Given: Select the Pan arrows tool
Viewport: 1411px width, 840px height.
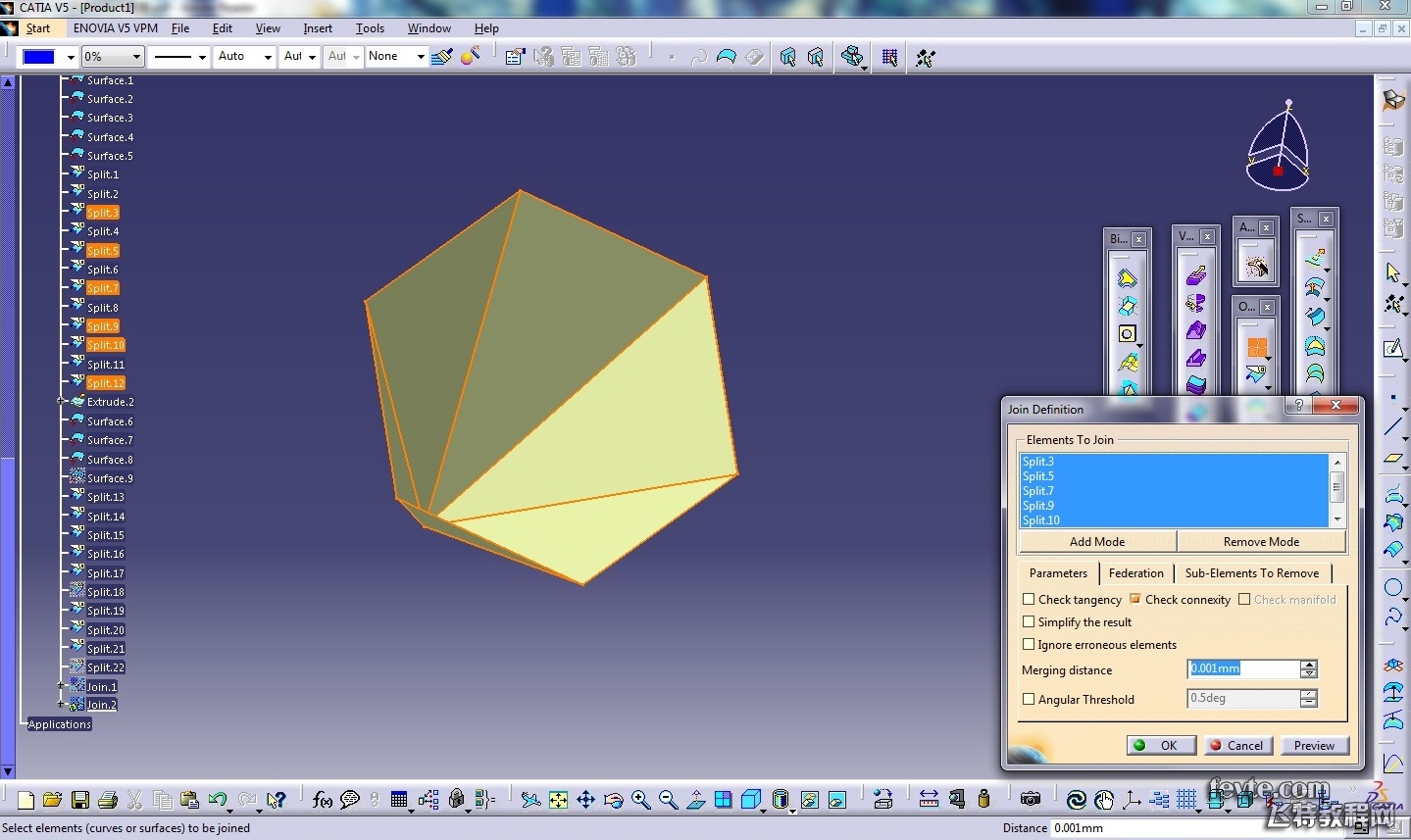Looking at the screenshot, I should [x=585, y=800].
